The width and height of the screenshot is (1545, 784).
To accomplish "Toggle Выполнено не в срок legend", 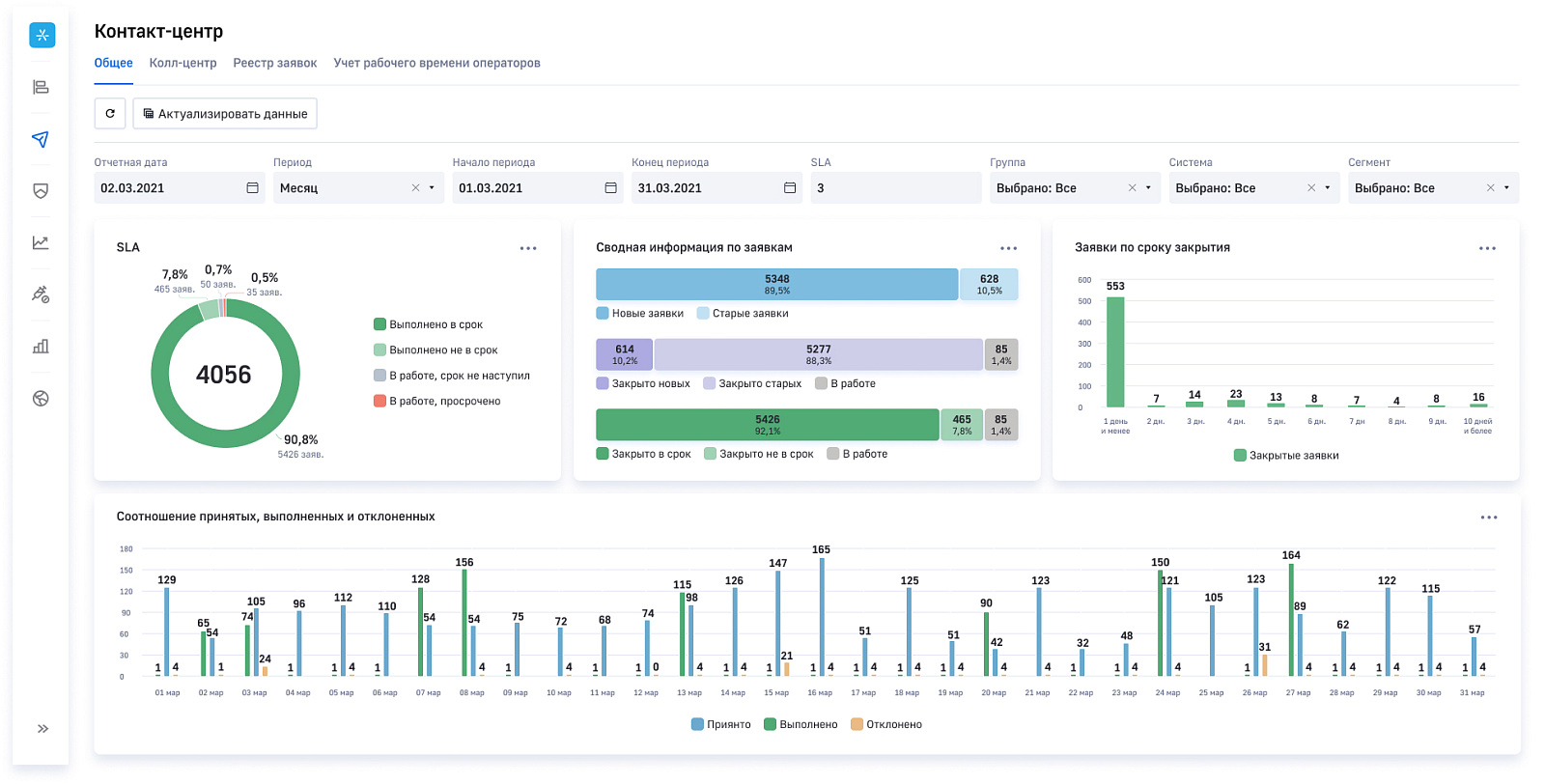I will 436,350.
